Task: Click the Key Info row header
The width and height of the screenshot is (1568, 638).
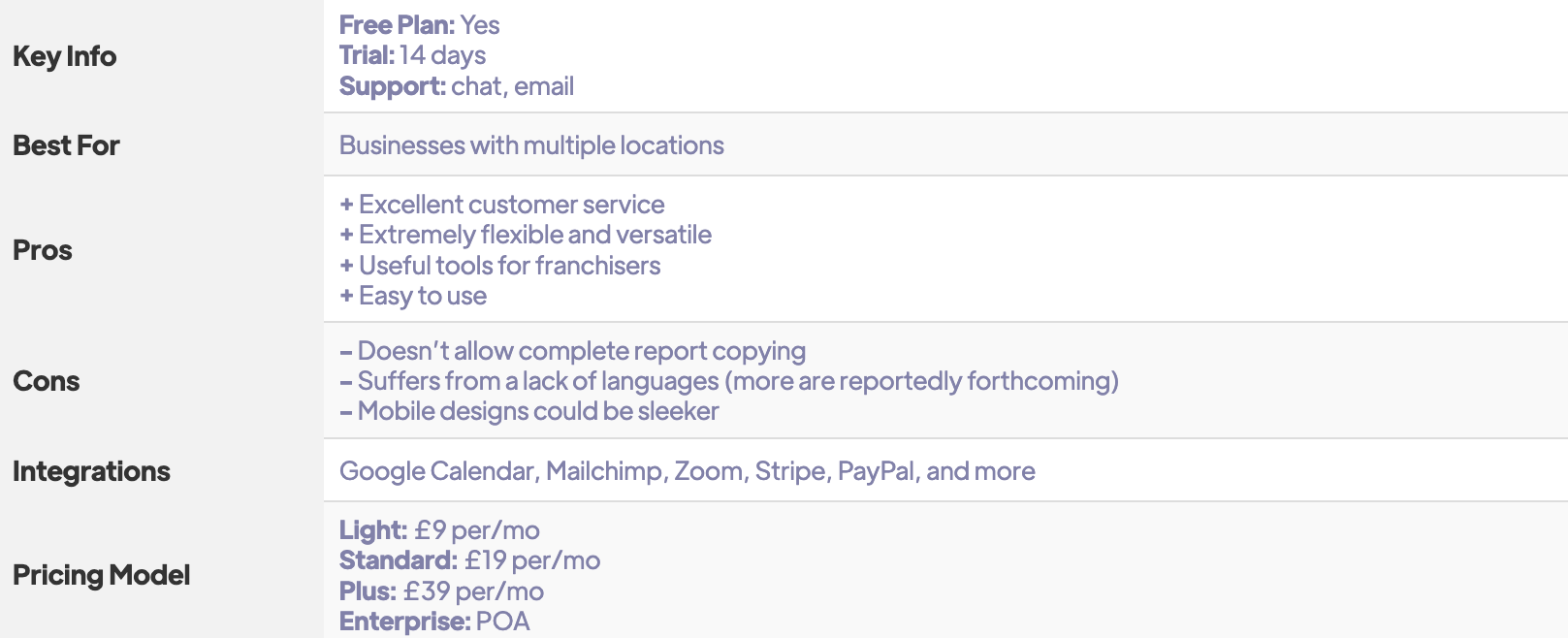Action: 64,56
